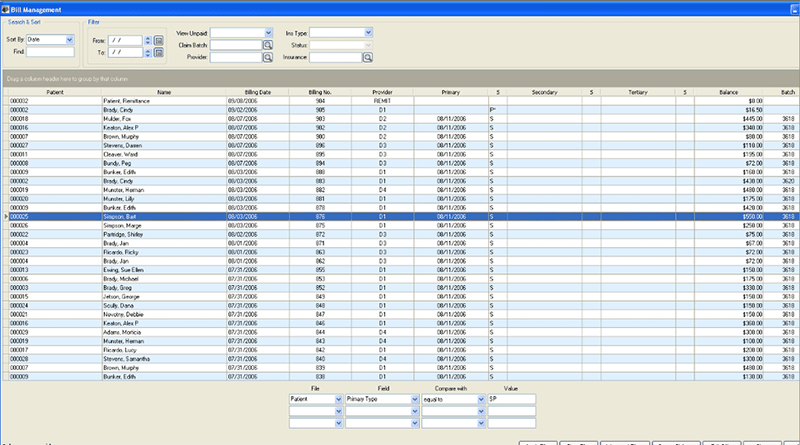Open the To date calendar picker
Viewport: 800px width, 445px height.
pos(159,52)
